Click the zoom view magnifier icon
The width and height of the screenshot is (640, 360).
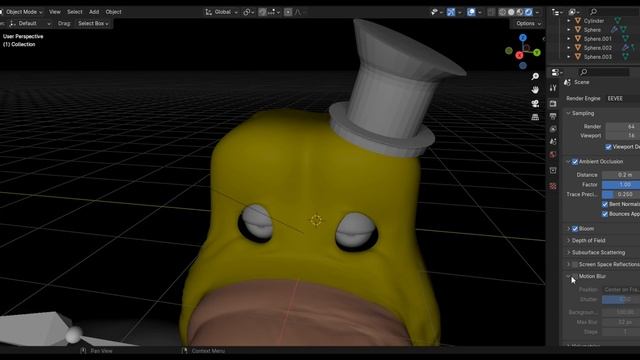point(535,76)
